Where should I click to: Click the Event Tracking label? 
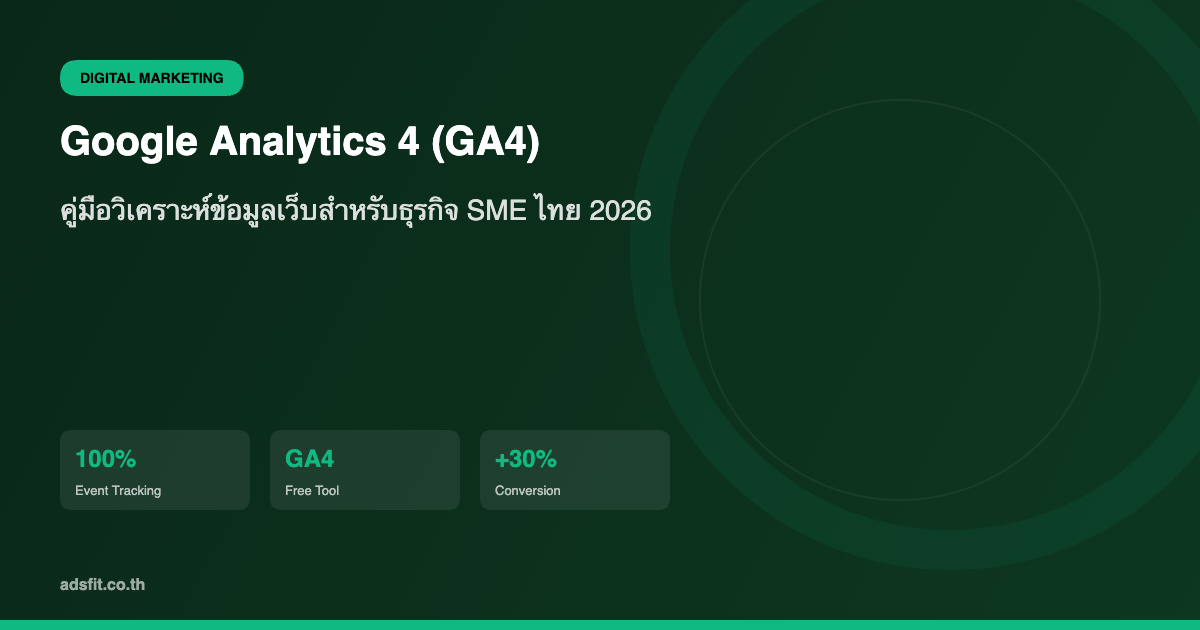pyautogui.click(x=118, y=491)
